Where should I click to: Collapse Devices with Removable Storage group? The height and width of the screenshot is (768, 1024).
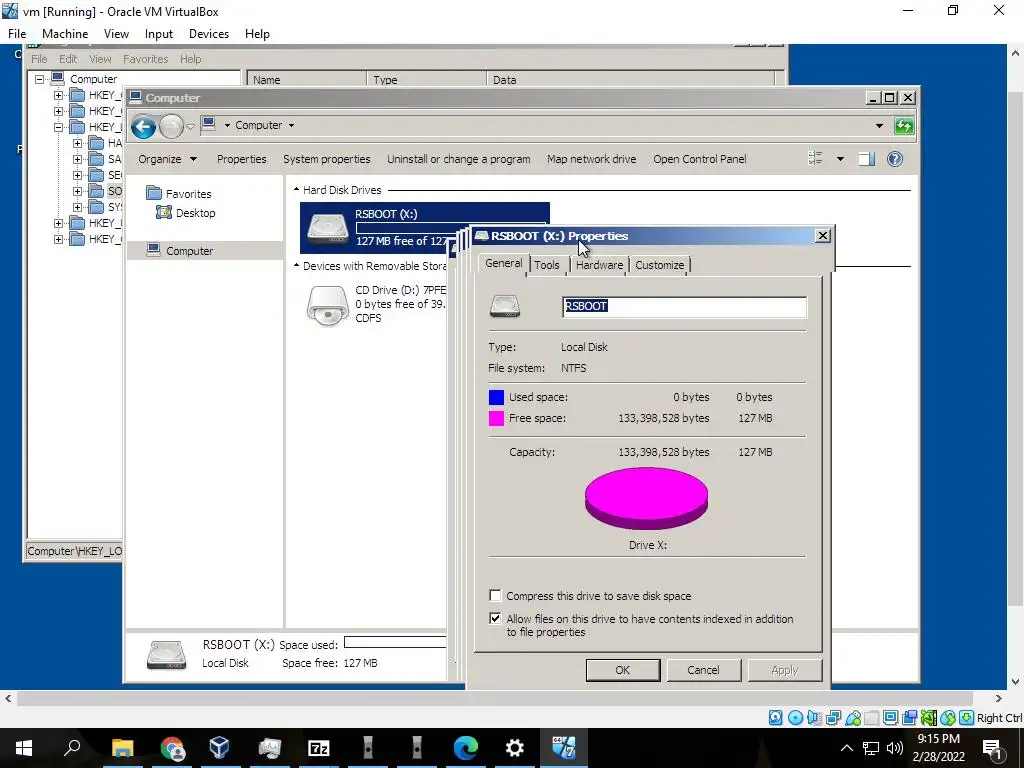tap(296, 266)
